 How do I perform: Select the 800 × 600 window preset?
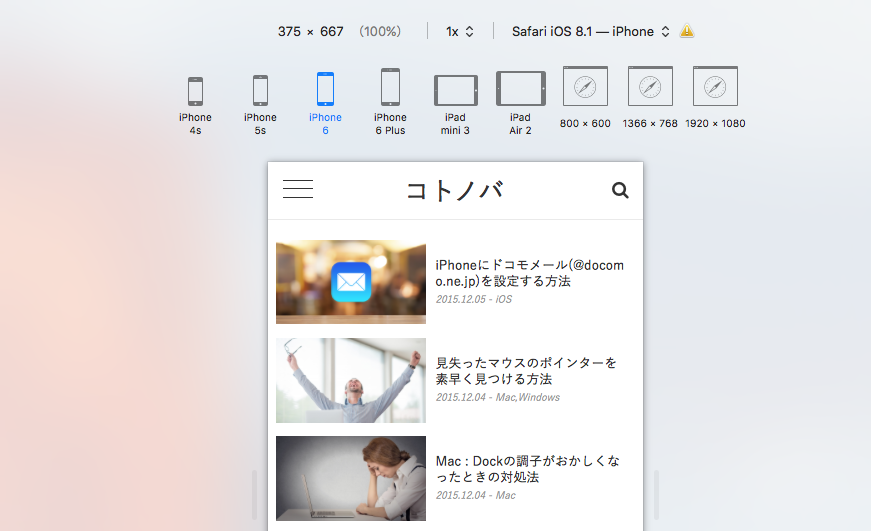pos(585,86)
